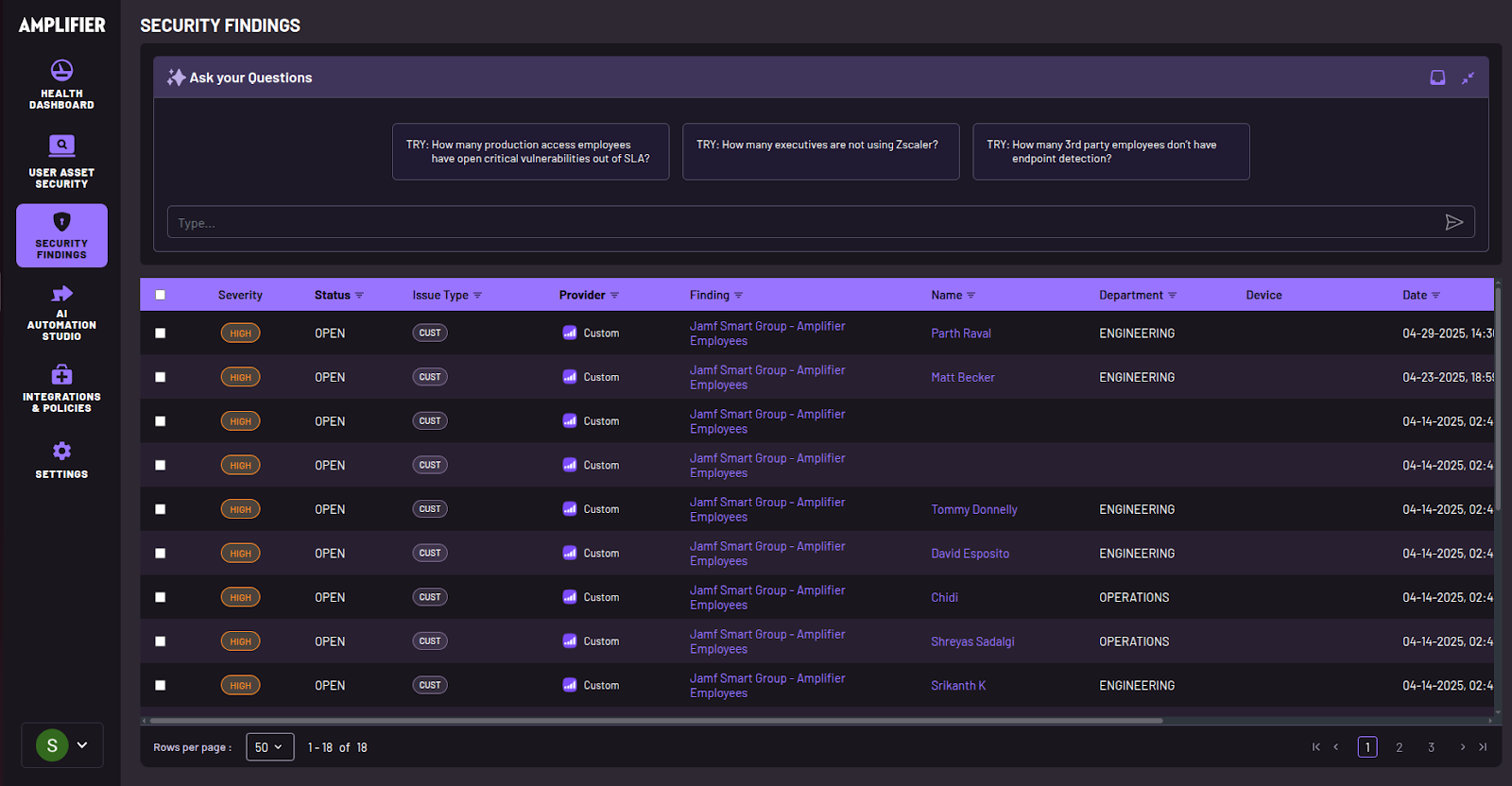
Task: Open the rows per page dropdown
Action: click(270, 747)
